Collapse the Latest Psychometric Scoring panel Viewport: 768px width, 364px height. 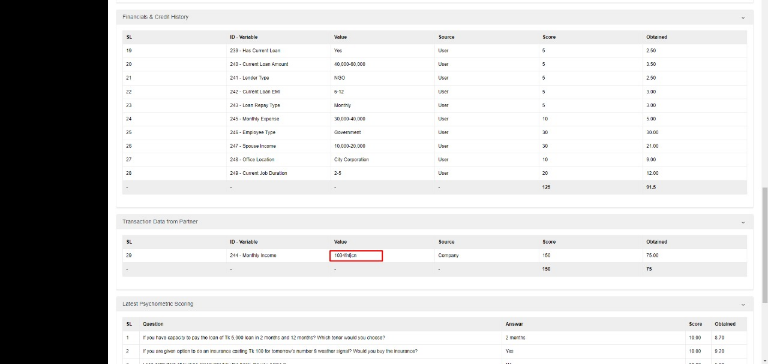743,305
